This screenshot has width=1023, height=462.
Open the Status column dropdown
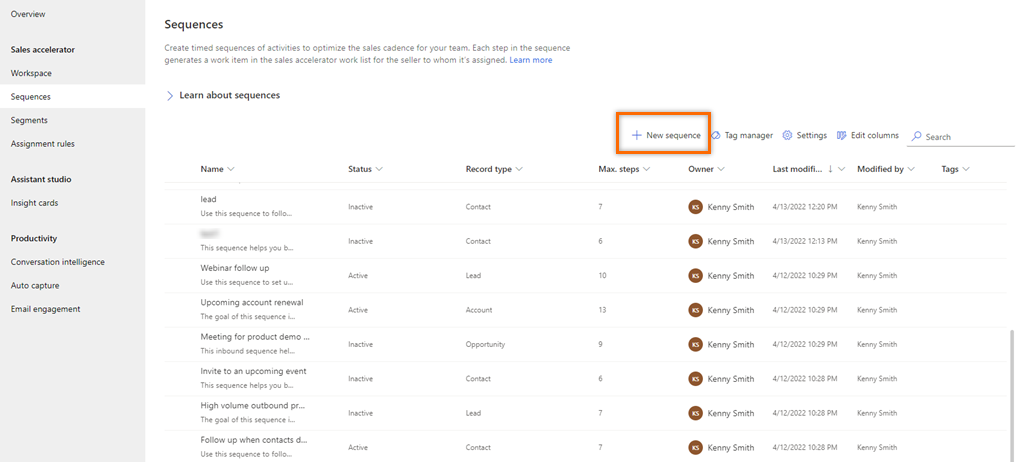(379, 169)
